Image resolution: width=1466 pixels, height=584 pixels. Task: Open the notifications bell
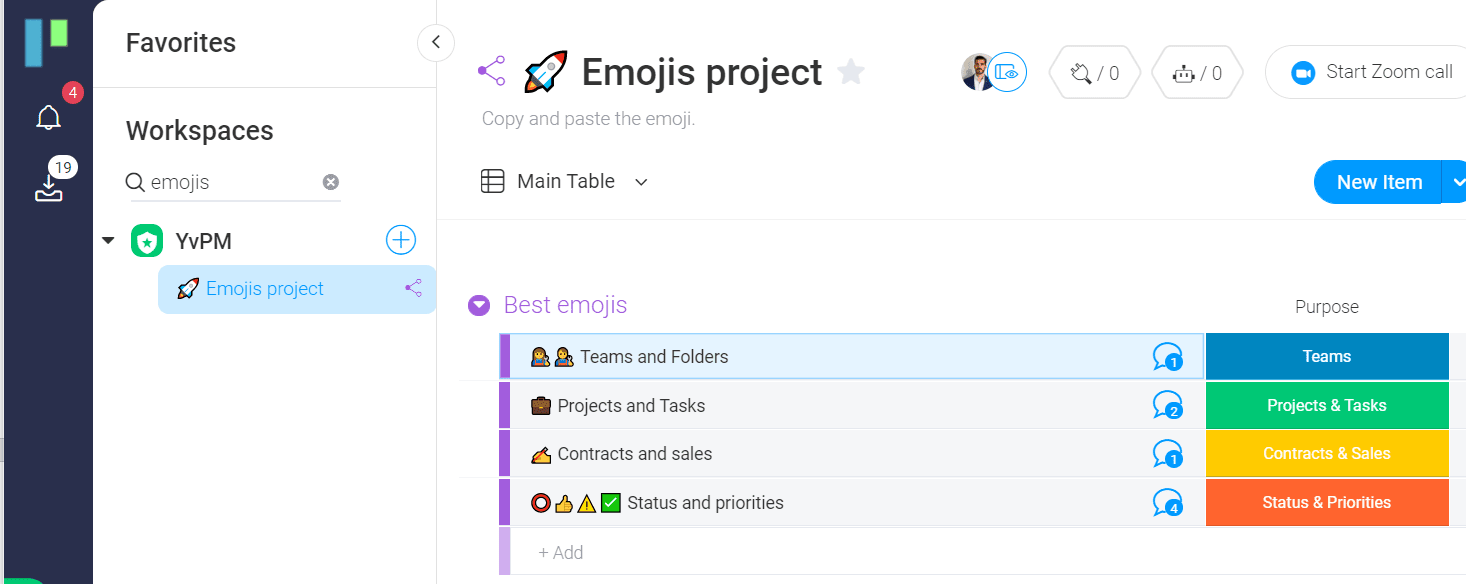pos(48,117)
